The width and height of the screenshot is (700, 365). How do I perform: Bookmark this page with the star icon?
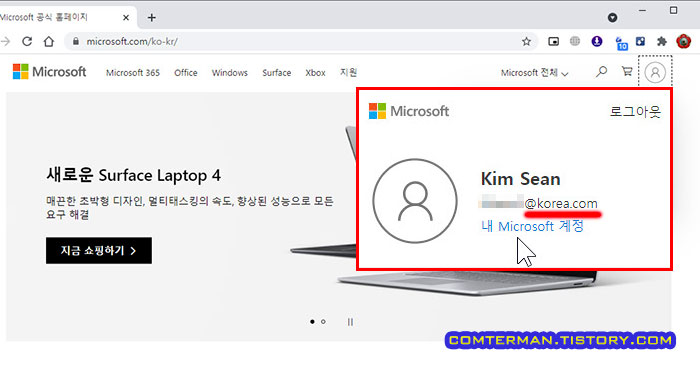point(526,41)
